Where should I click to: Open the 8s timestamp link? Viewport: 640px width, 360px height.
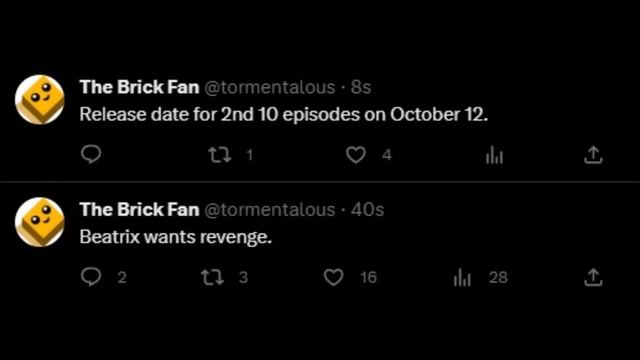point(361,87)
